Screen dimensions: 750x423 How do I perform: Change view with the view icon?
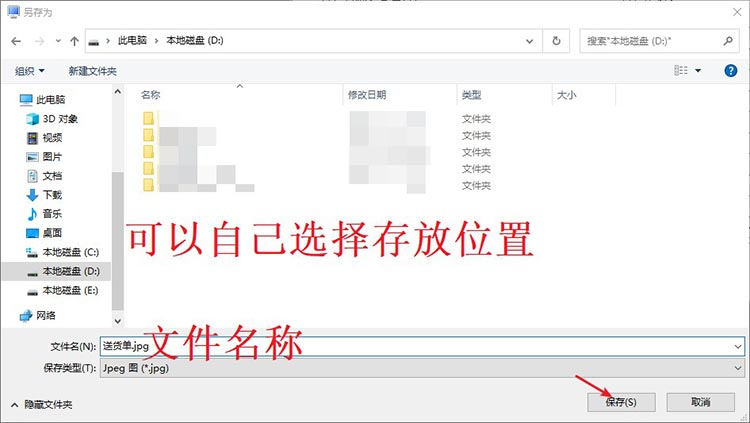(681, 71)
